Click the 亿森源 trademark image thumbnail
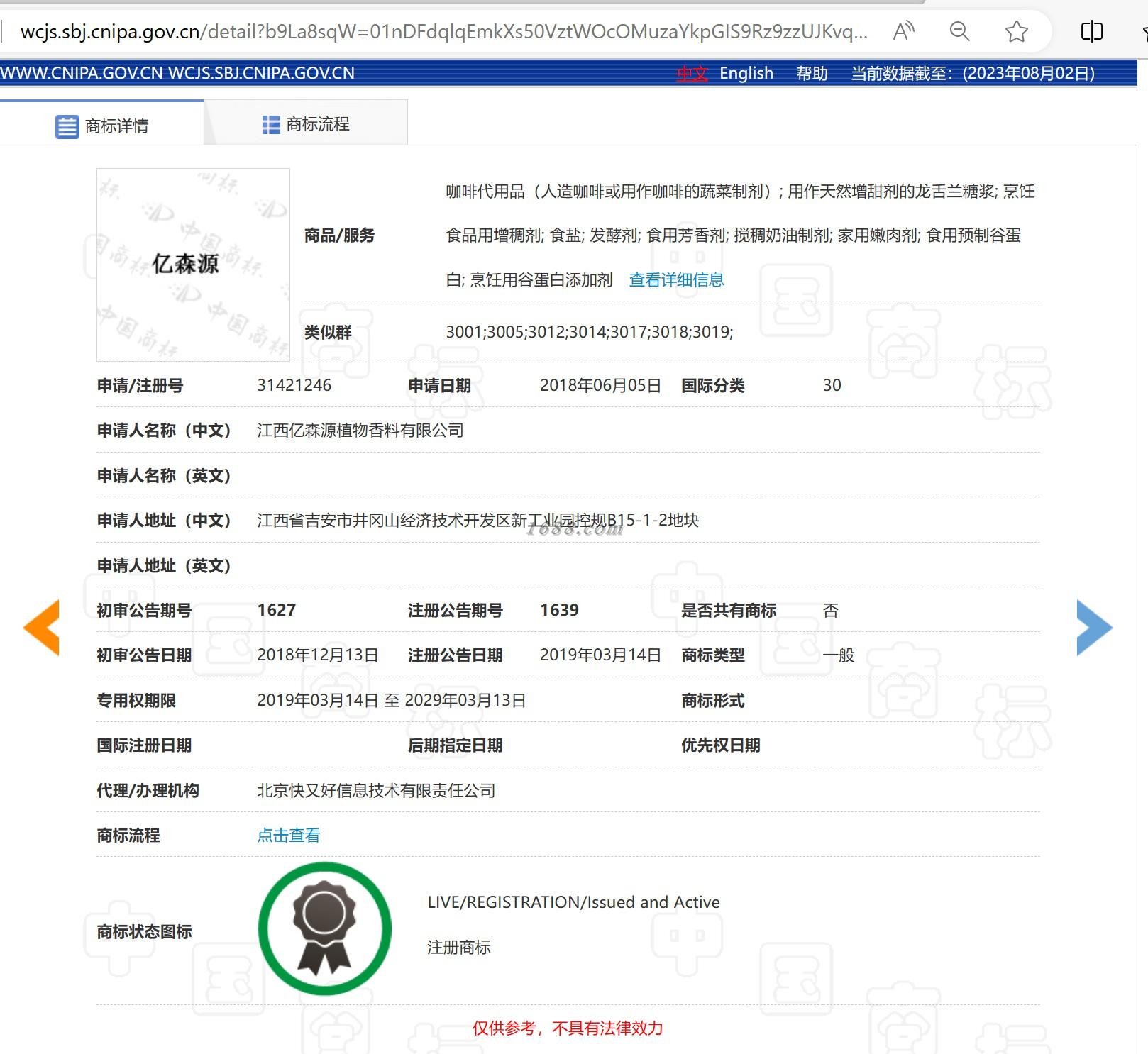 (193, 265)
